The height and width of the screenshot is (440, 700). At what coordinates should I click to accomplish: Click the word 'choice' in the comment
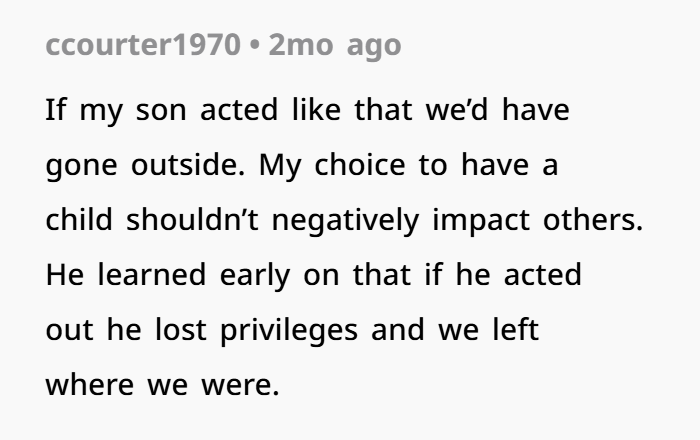359,165
